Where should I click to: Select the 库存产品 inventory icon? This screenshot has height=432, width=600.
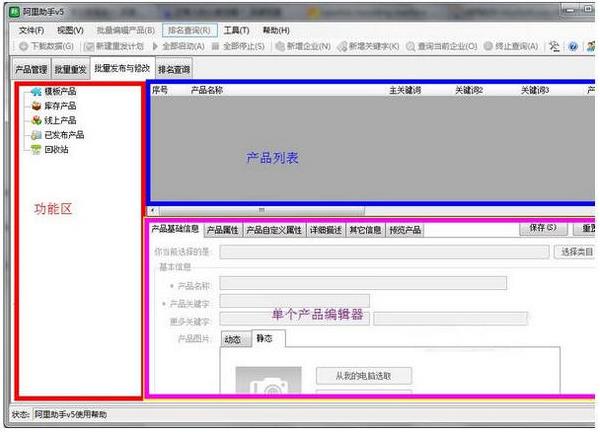(36, 106)
